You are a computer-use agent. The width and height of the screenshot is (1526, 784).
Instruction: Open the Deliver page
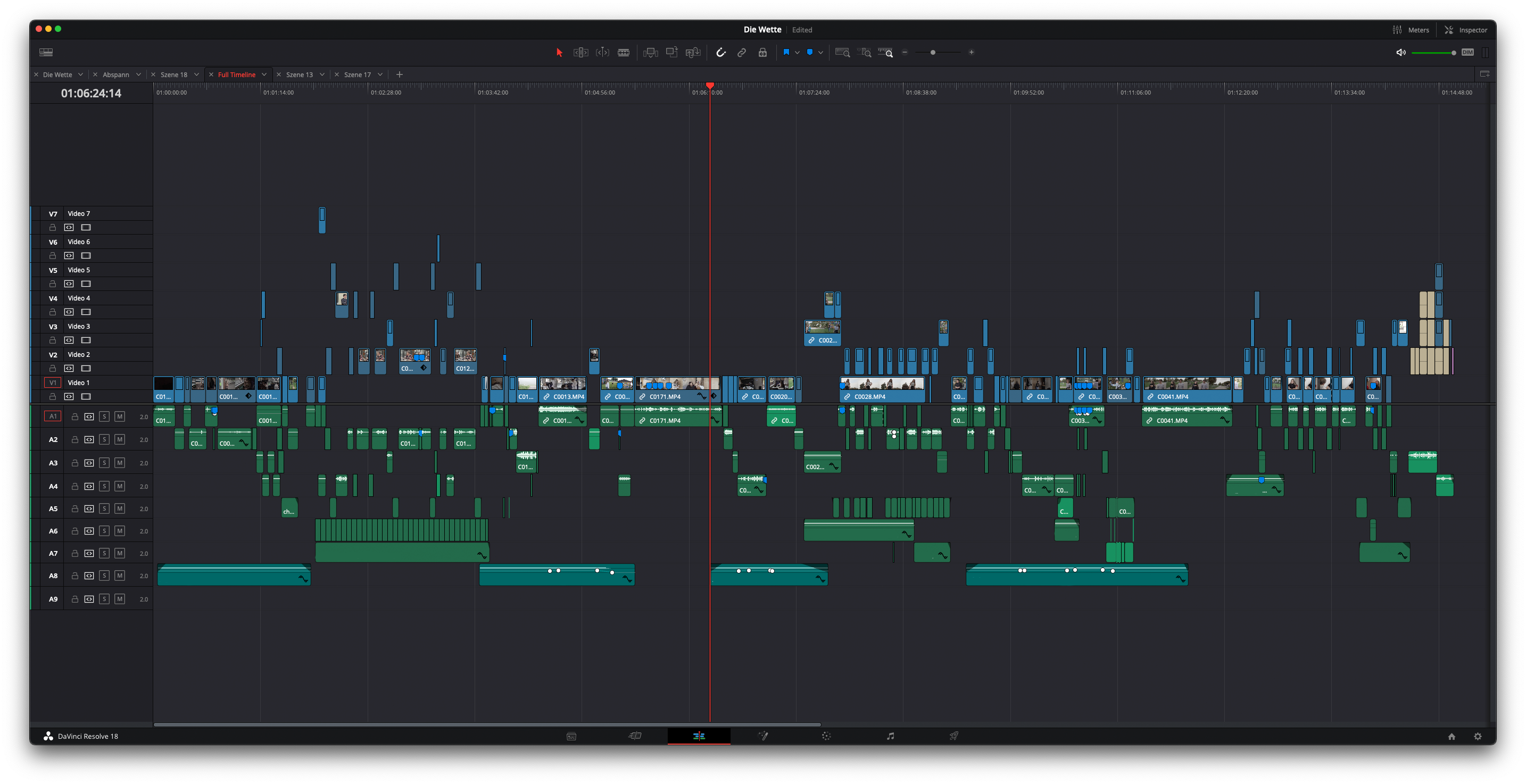pos(953,736)
